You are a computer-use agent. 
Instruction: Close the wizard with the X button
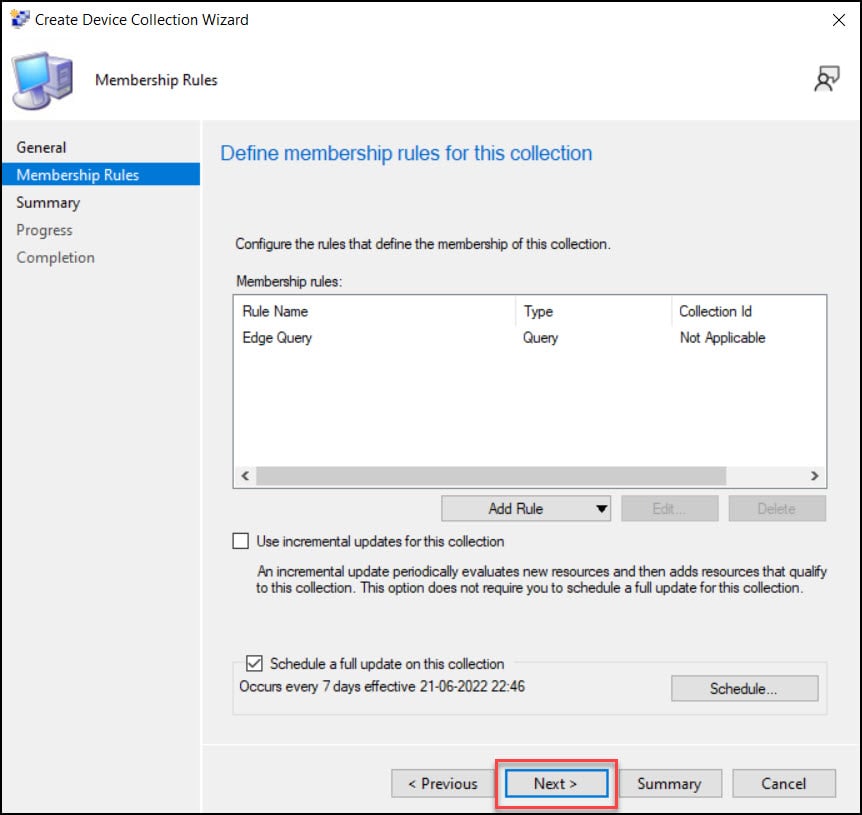point(838,20)
